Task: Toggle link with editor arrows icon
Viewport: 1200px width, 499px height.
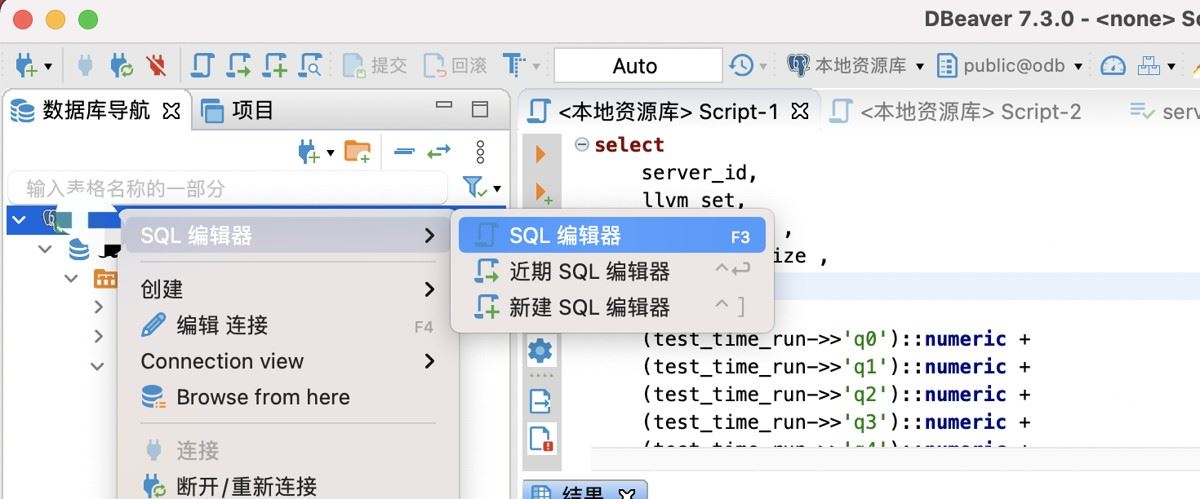Action: coord(439,152)
